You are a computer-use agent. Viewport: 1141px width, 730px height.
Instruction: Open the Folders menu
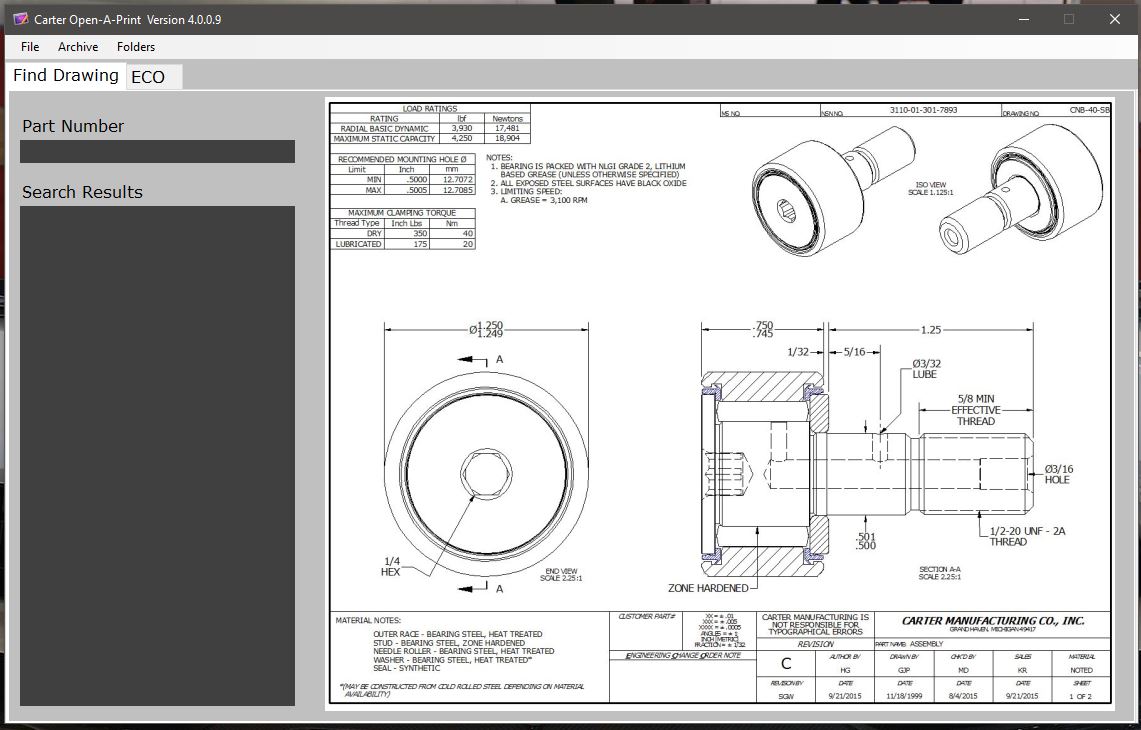click(136, 46)
